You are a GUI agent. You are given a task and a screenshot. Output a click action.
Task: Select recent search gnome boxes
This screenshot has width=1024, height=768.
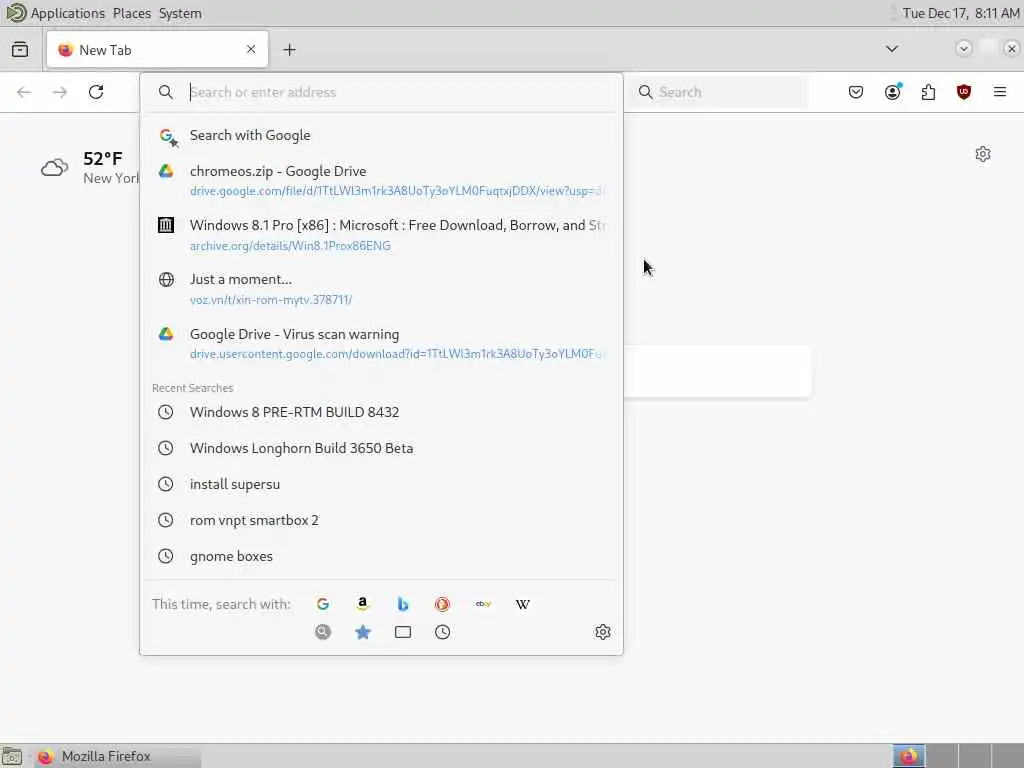[381, 556]
